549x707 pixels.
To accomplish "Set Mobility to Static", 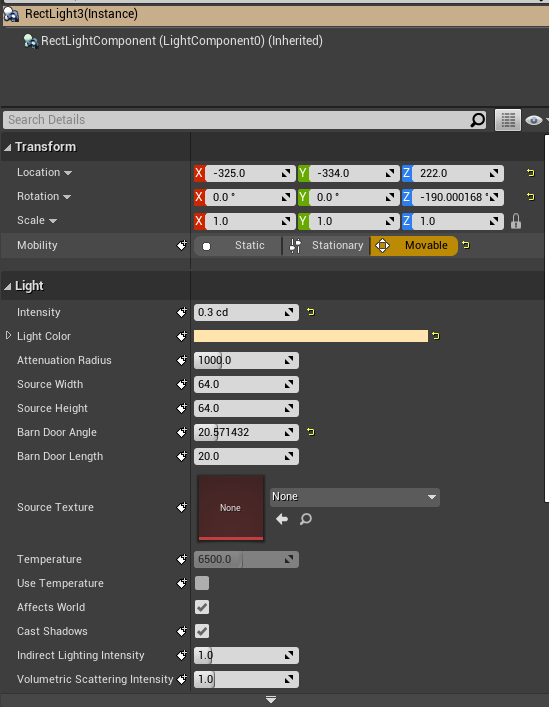I will coord(238,245).
